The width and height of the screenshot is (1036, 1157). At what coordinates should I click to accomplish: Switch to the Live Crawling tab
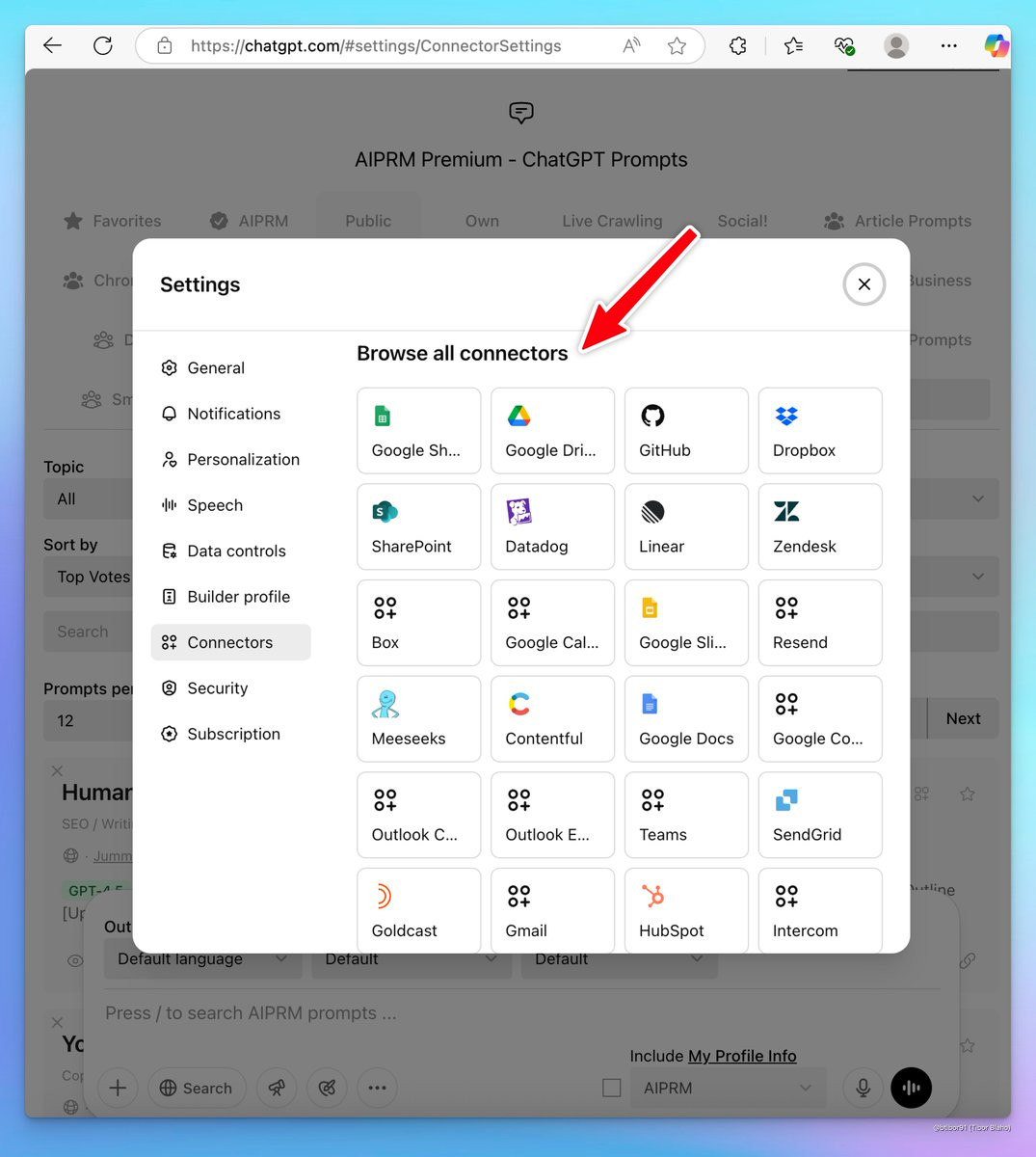click(612, 221)
